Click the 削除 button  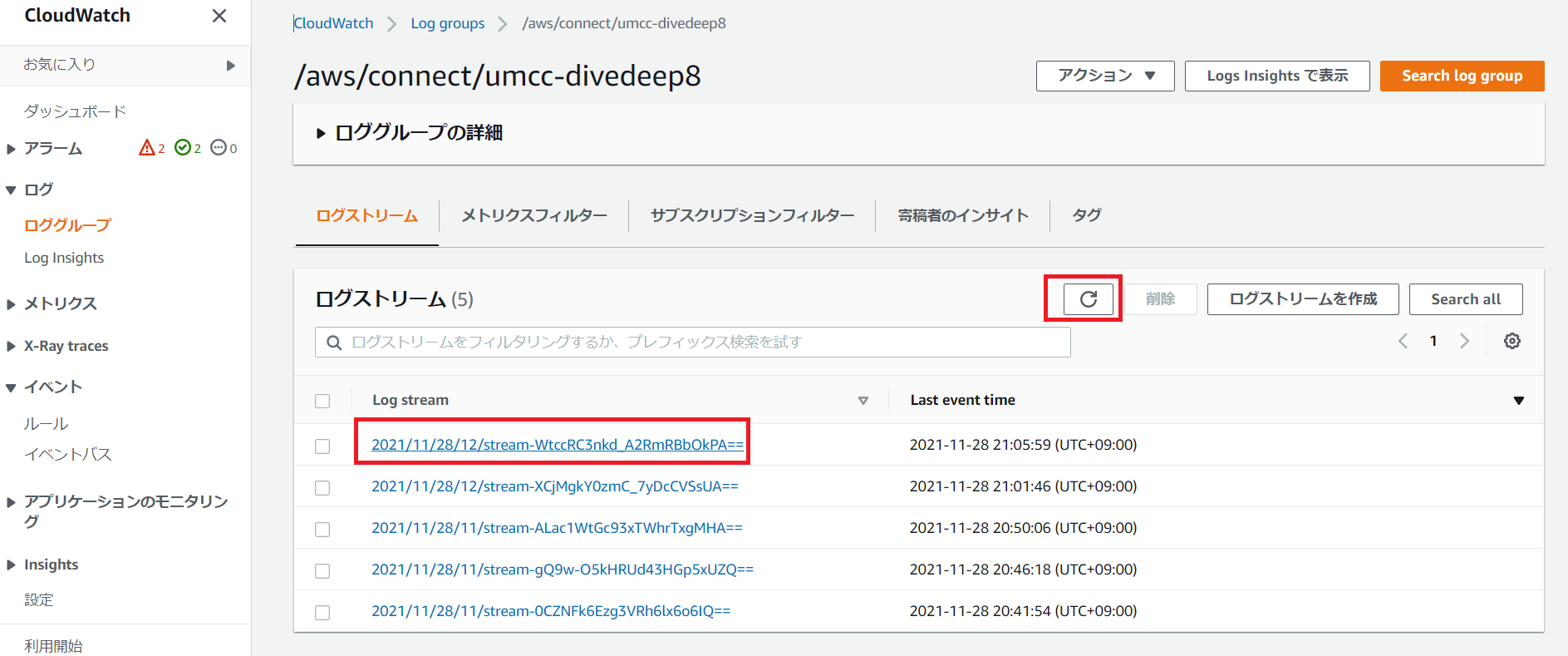(1160, 299)
